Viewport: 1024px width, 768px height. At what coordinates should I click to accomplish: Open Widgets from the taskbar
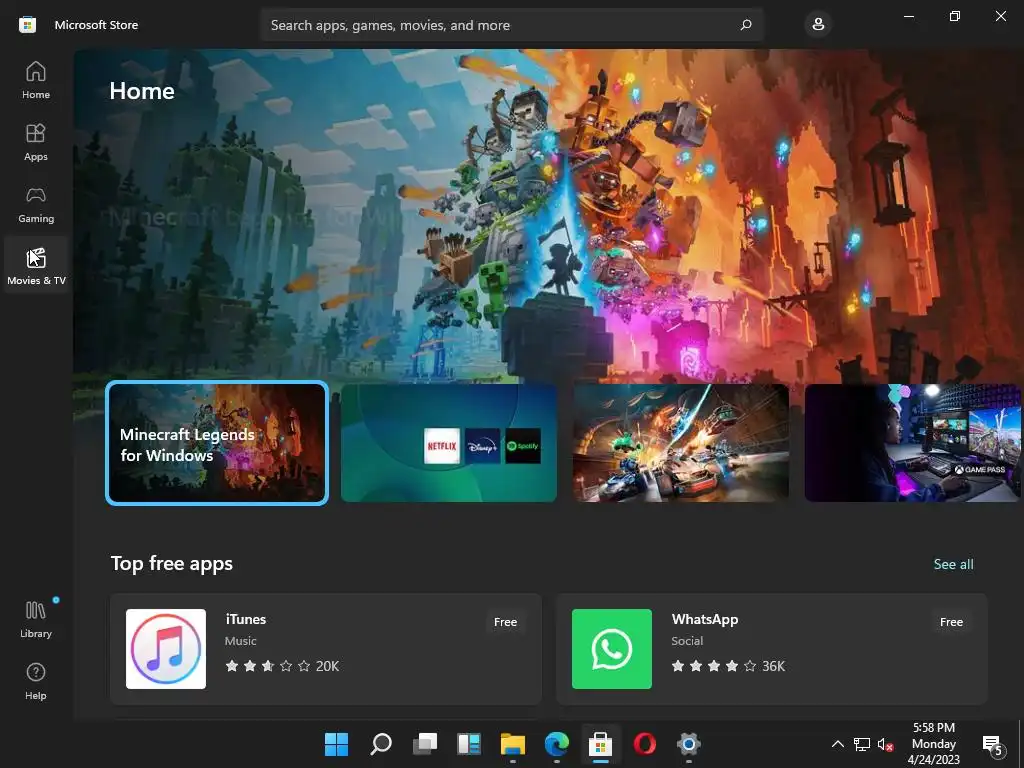(469, 744)
